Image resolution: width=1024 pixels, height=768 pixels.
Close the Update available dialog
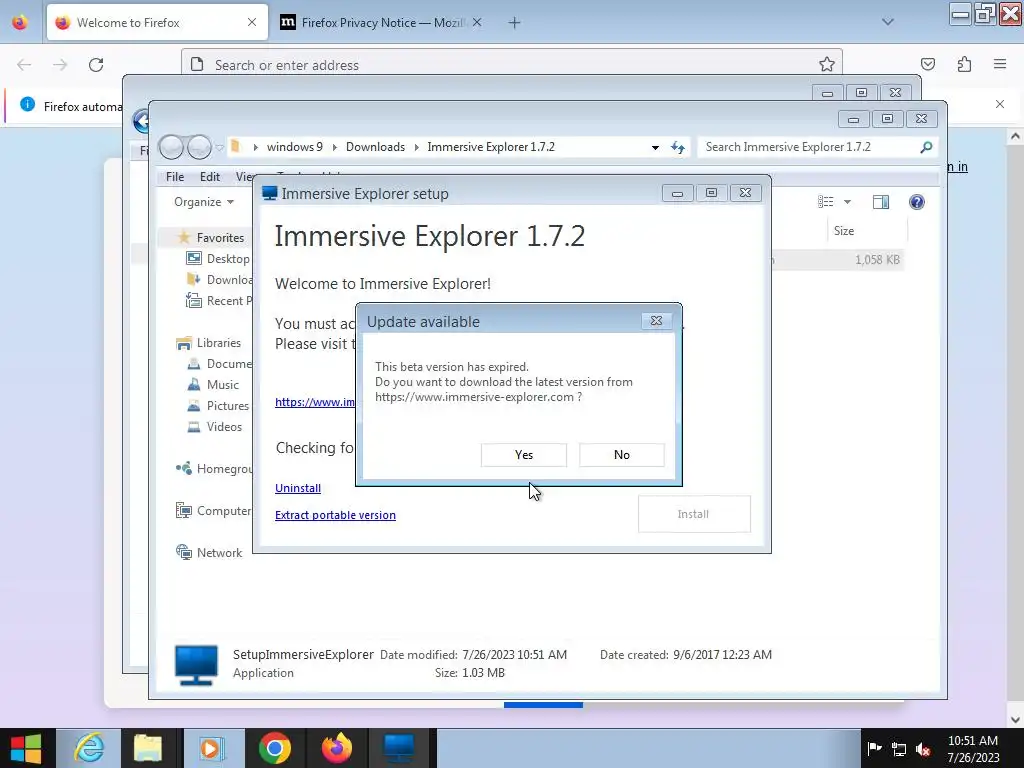pos(656,321)
